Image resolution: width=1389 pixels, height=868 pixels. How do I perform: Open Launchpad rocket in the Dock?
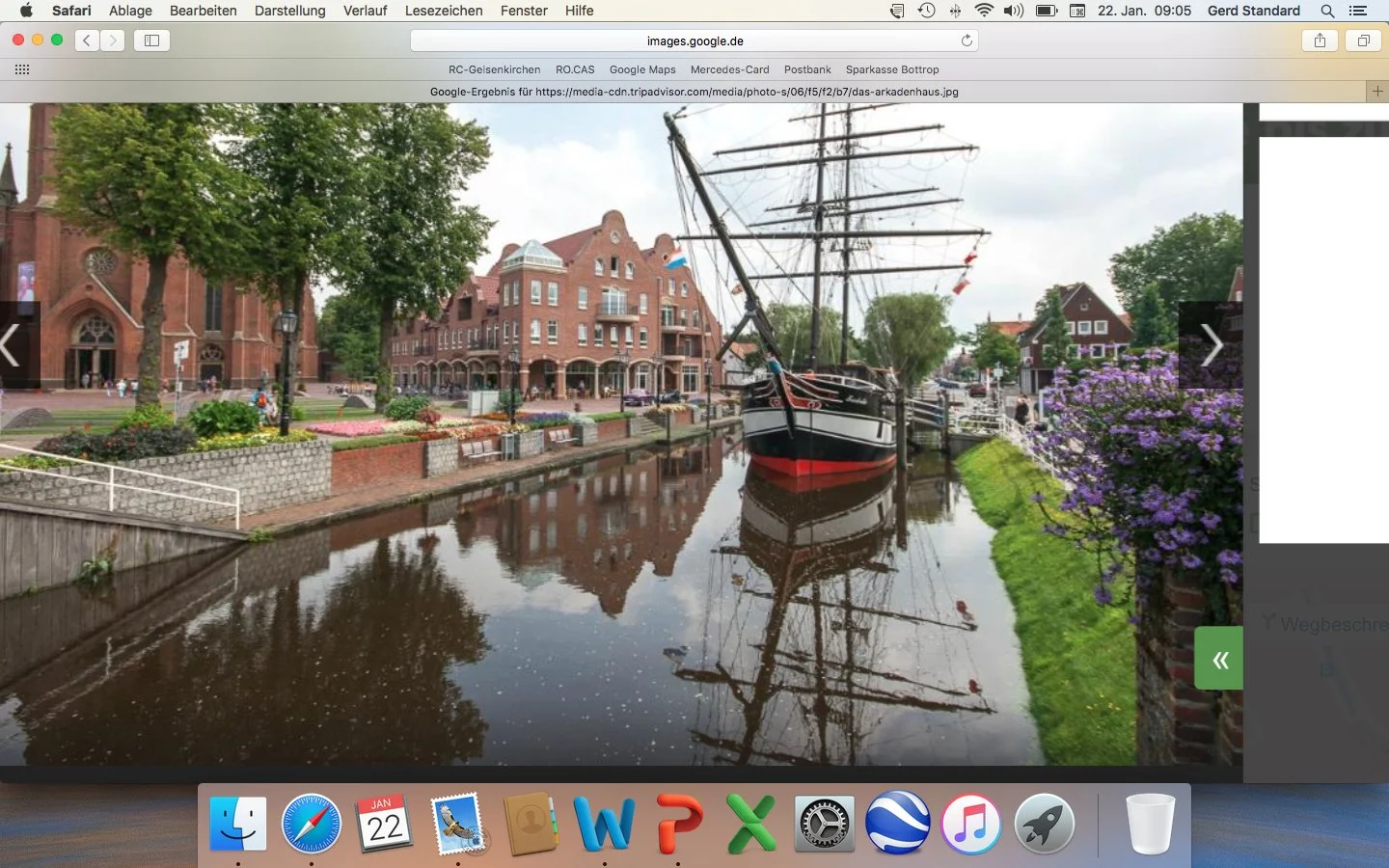pyautogui.click(x=1045, y=824)
